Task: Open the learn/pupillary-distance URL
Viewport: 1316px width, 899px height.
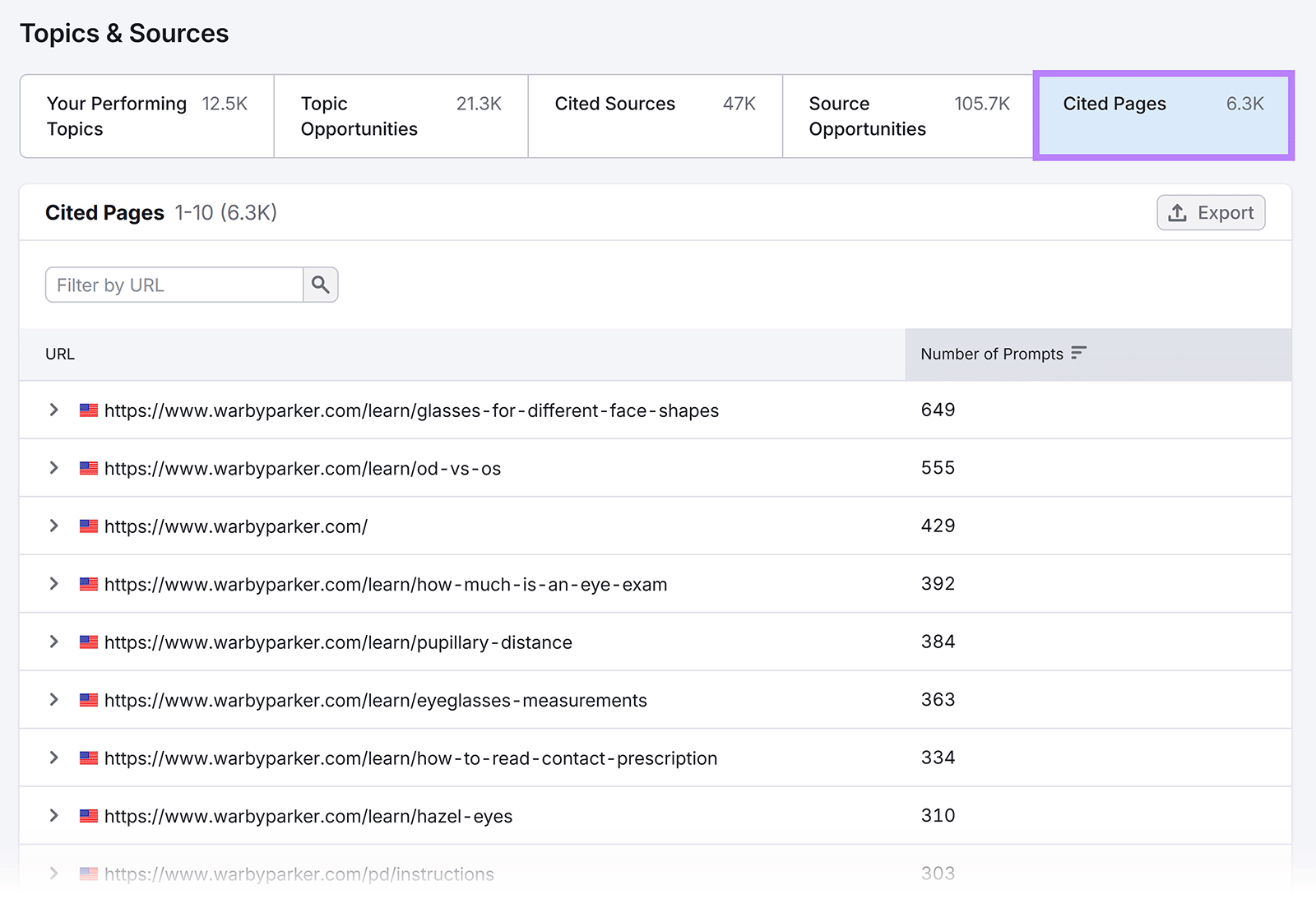Action: click(x=338, y=642)
